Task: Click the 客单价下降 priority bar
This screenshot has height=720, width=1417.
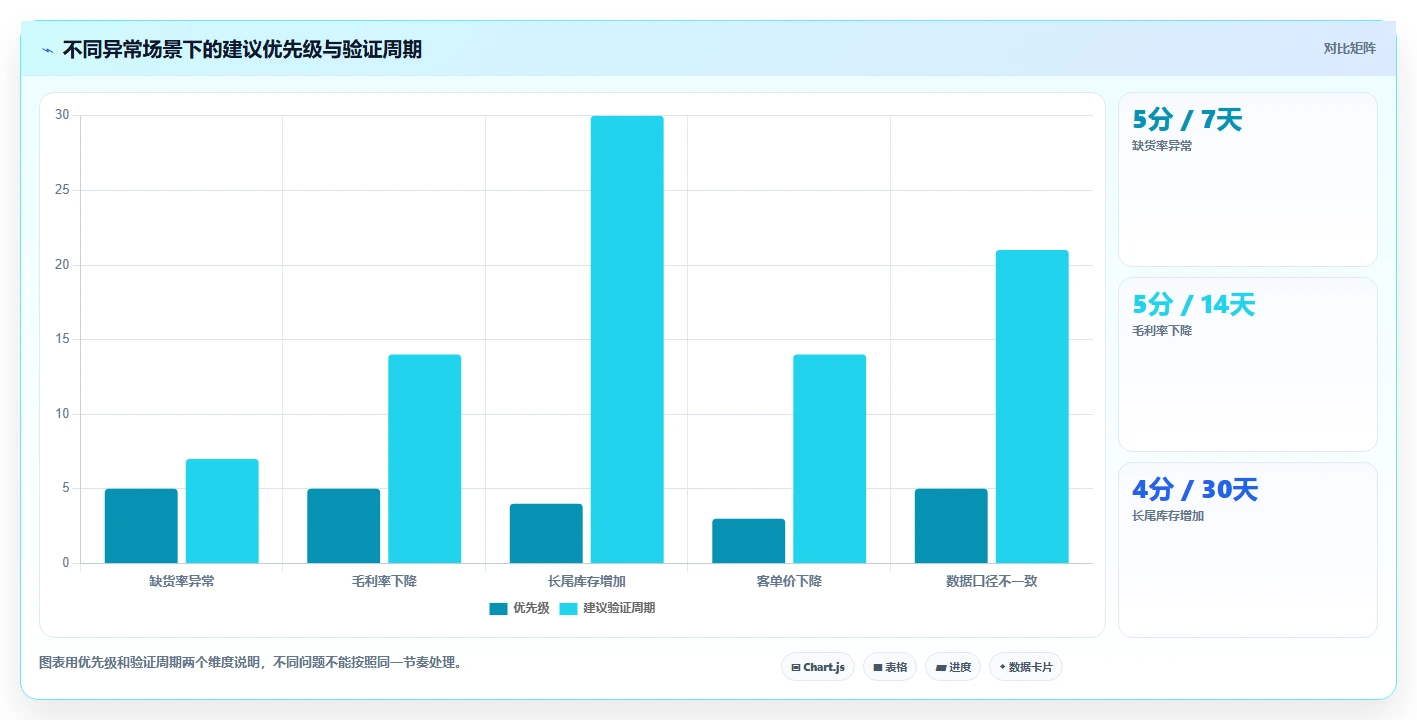Action: [x=749, y=541]
